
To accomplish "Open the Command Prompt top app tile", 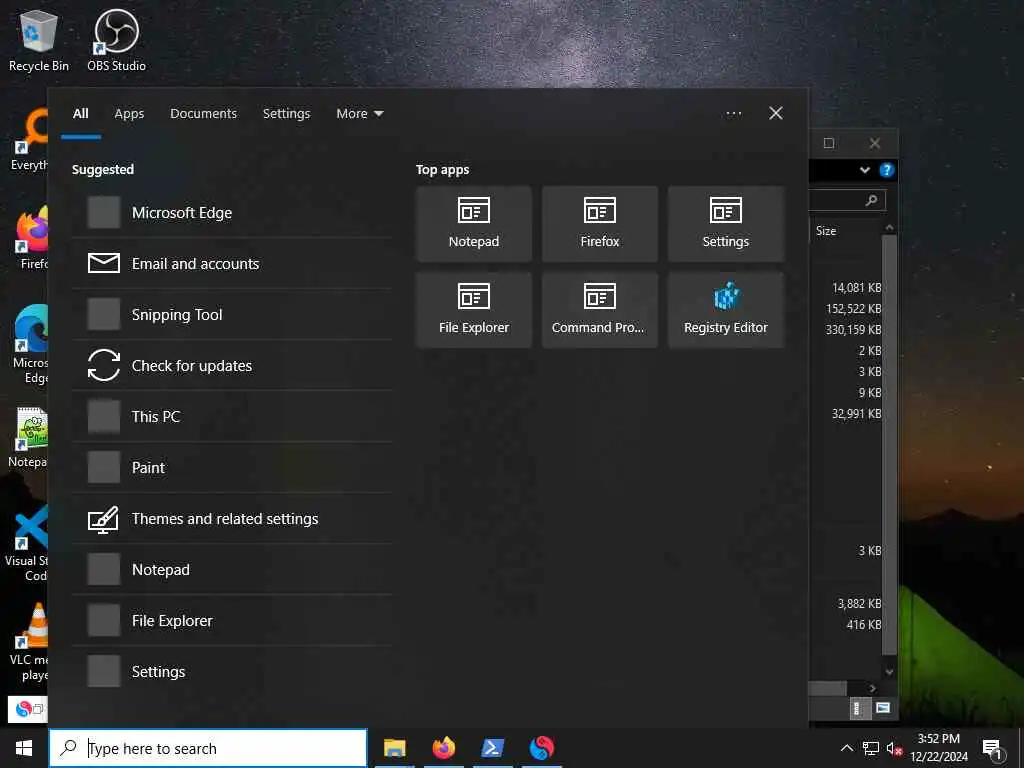I will [600, 310].
